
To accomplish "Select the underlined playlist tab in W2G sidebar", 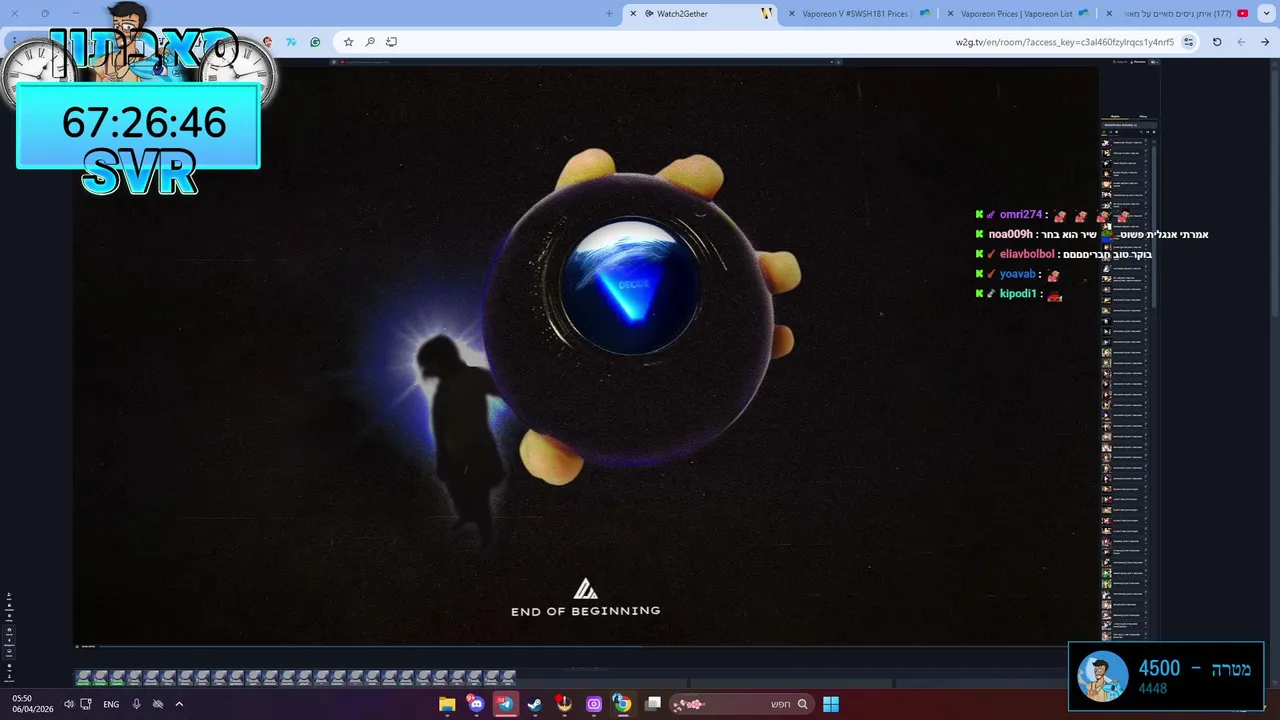I will pos(1115,116).
